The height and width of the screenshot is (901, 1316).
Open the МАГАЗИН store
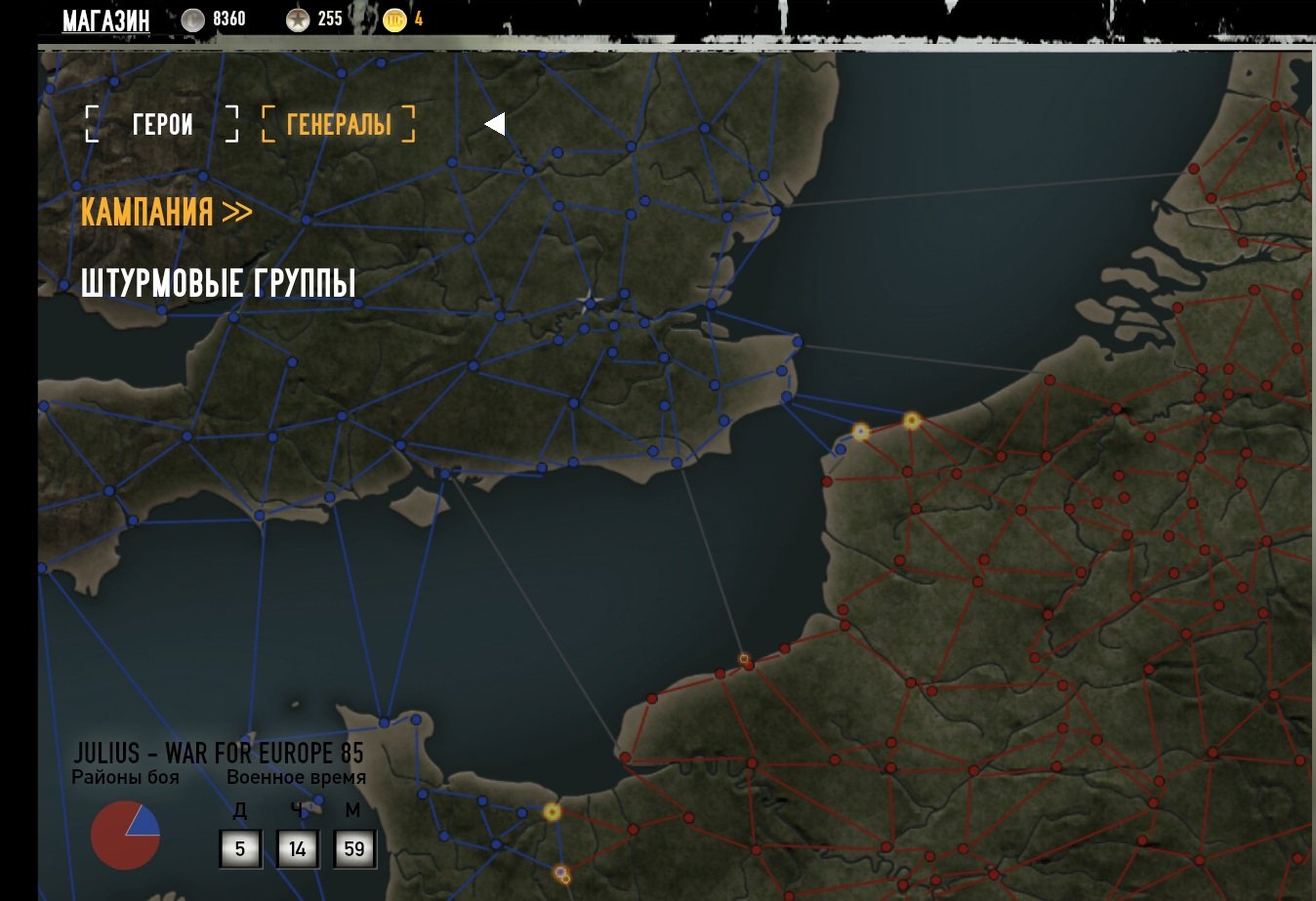click(106, 20)
